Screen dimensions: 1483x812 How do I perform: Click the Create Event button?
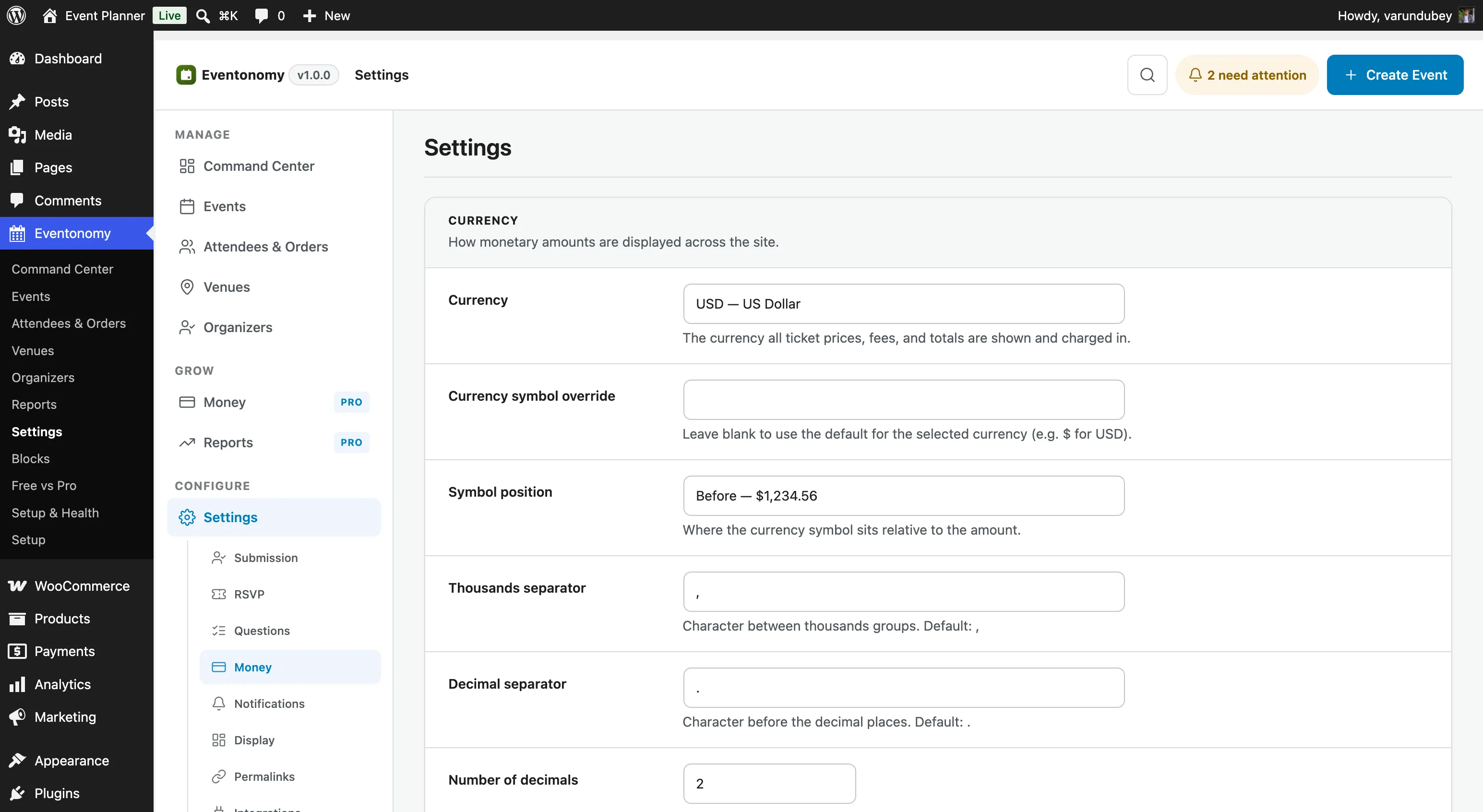(1395, 75)
